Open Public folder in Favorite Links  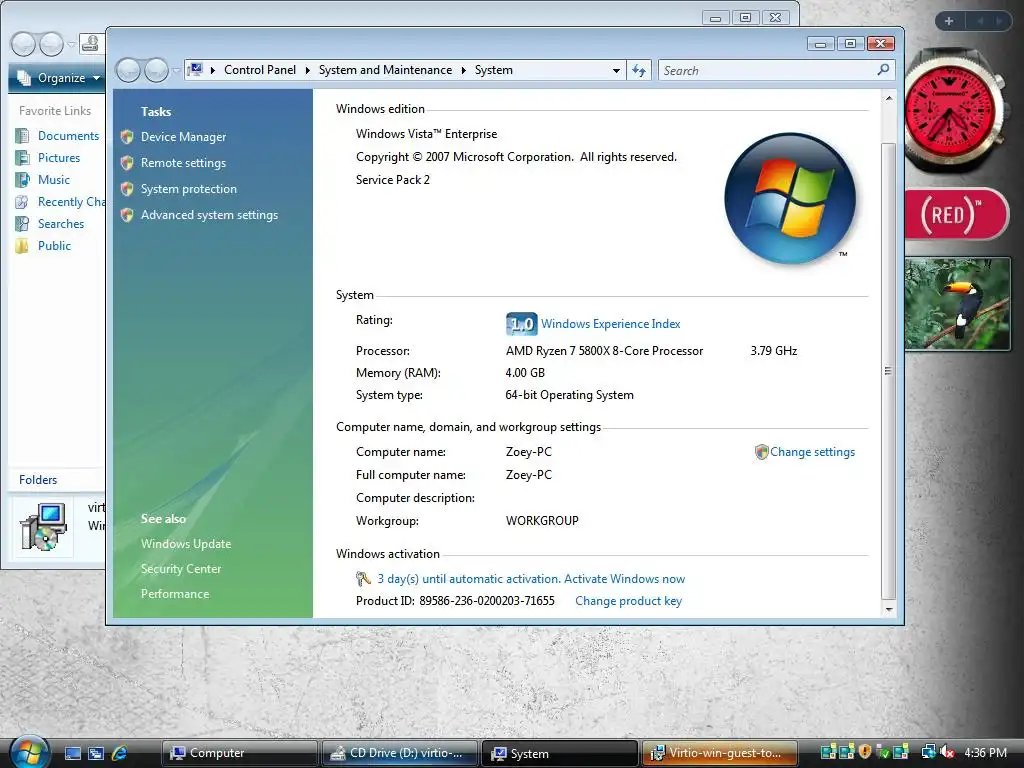[54, 246]
